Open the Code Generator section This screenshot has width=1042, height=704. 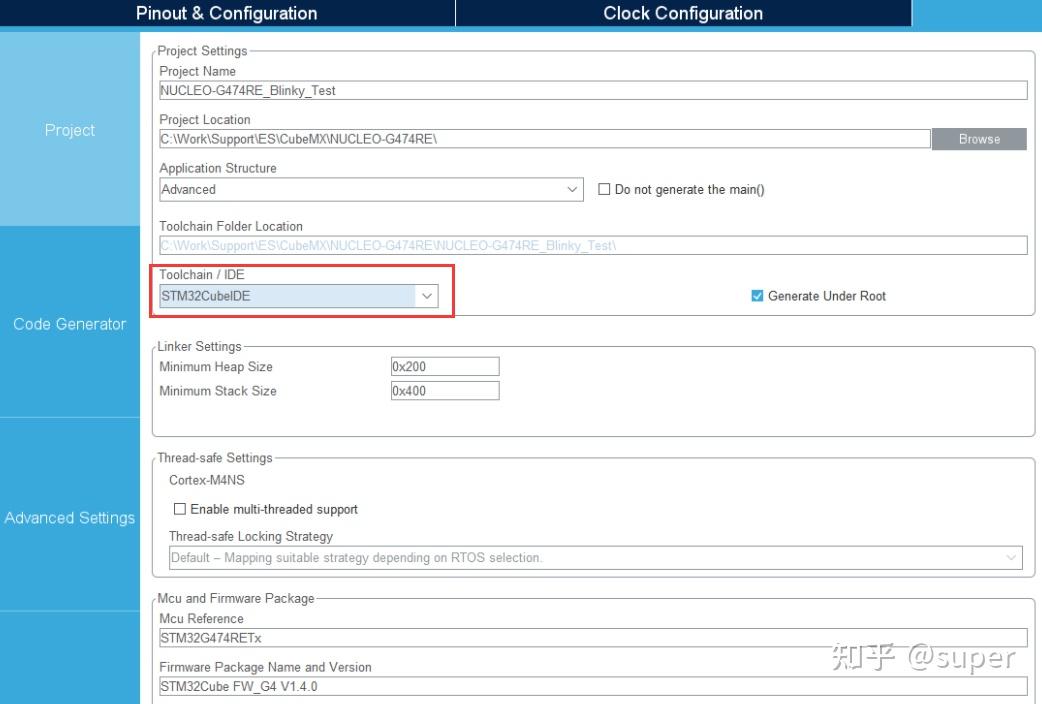point(69,323)
